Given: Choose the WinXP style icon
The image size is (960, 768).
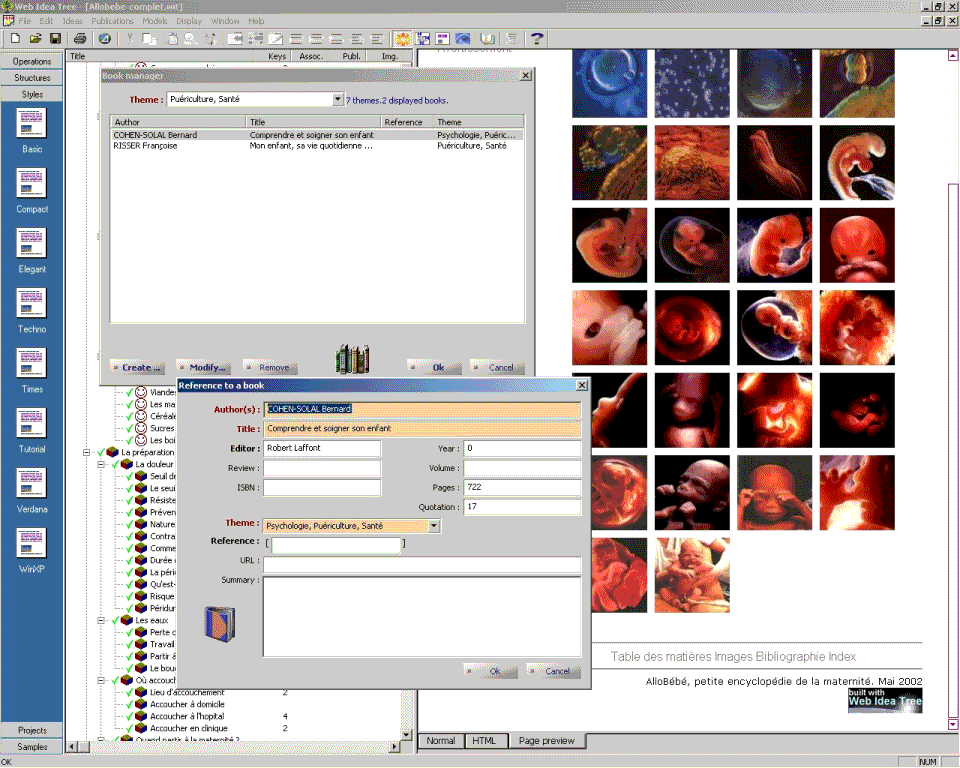Looking at the screenshot, I should pos(32,544).
